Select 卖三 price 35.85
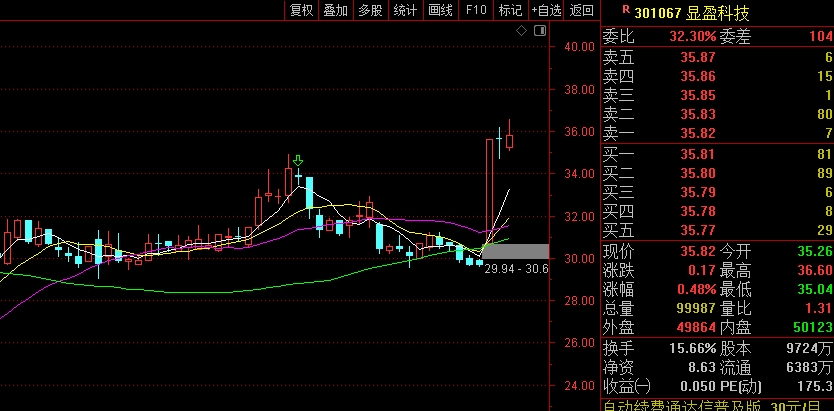The width and height of the screenshot is (834, 411). [698, 95]
